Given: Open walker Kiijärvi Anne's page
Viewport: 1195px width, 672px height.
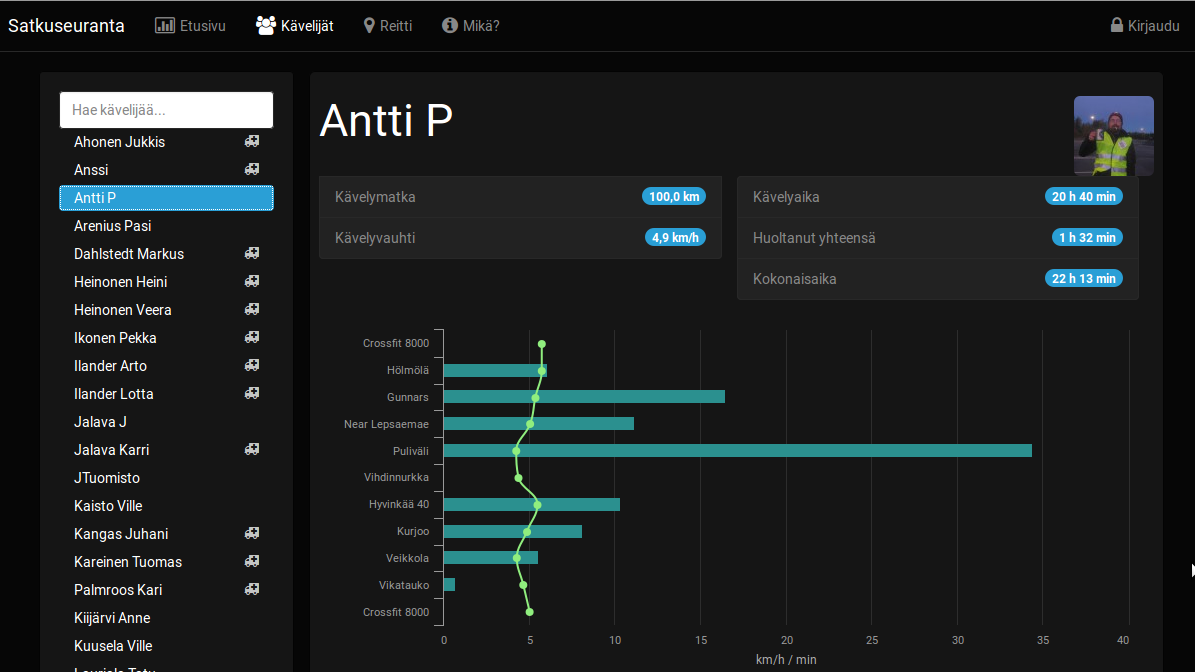Looking at the screenshot, I should pos(112,618).
